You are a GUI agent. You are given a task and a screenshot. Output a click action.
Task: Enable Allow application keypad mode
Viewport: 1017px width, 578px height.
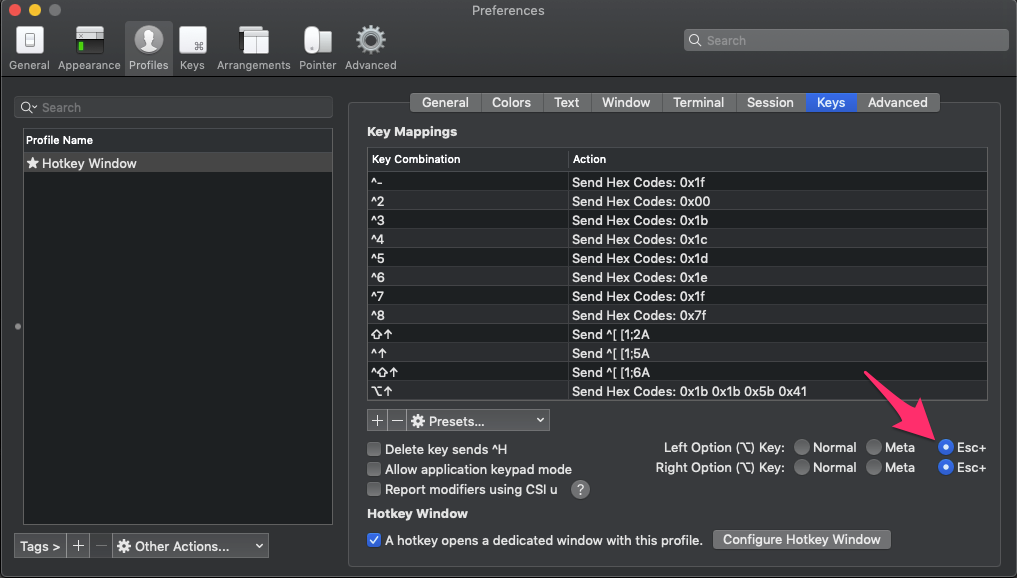pos(375,469)
